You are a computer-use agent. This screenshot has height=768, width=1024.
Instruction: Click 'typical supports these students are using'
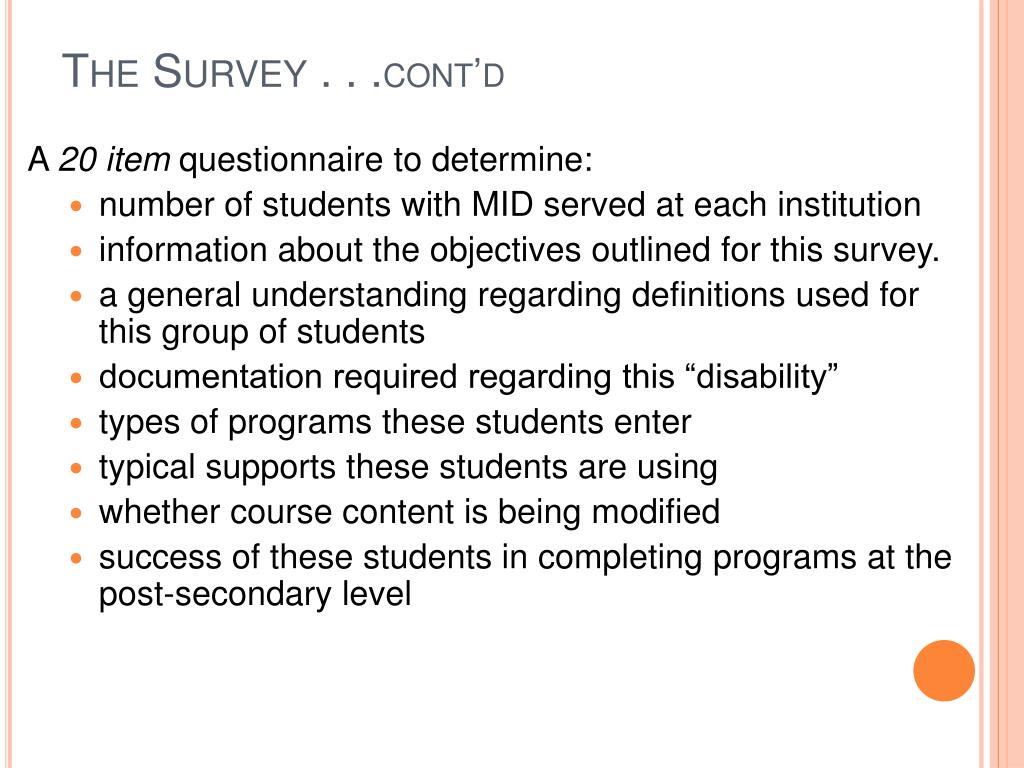408,468
